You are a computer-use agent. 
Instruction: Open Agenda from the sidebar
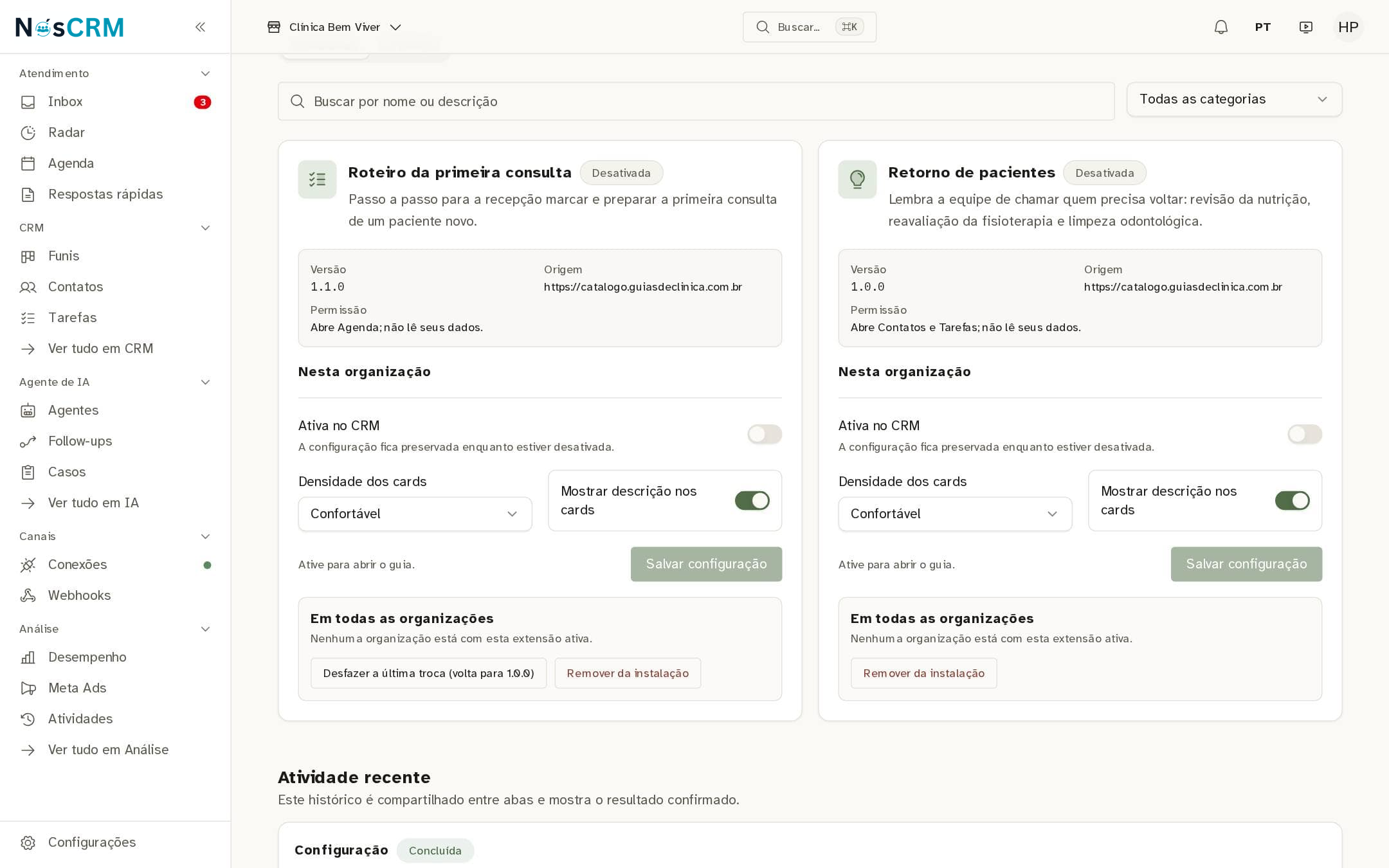pos(116,163)
